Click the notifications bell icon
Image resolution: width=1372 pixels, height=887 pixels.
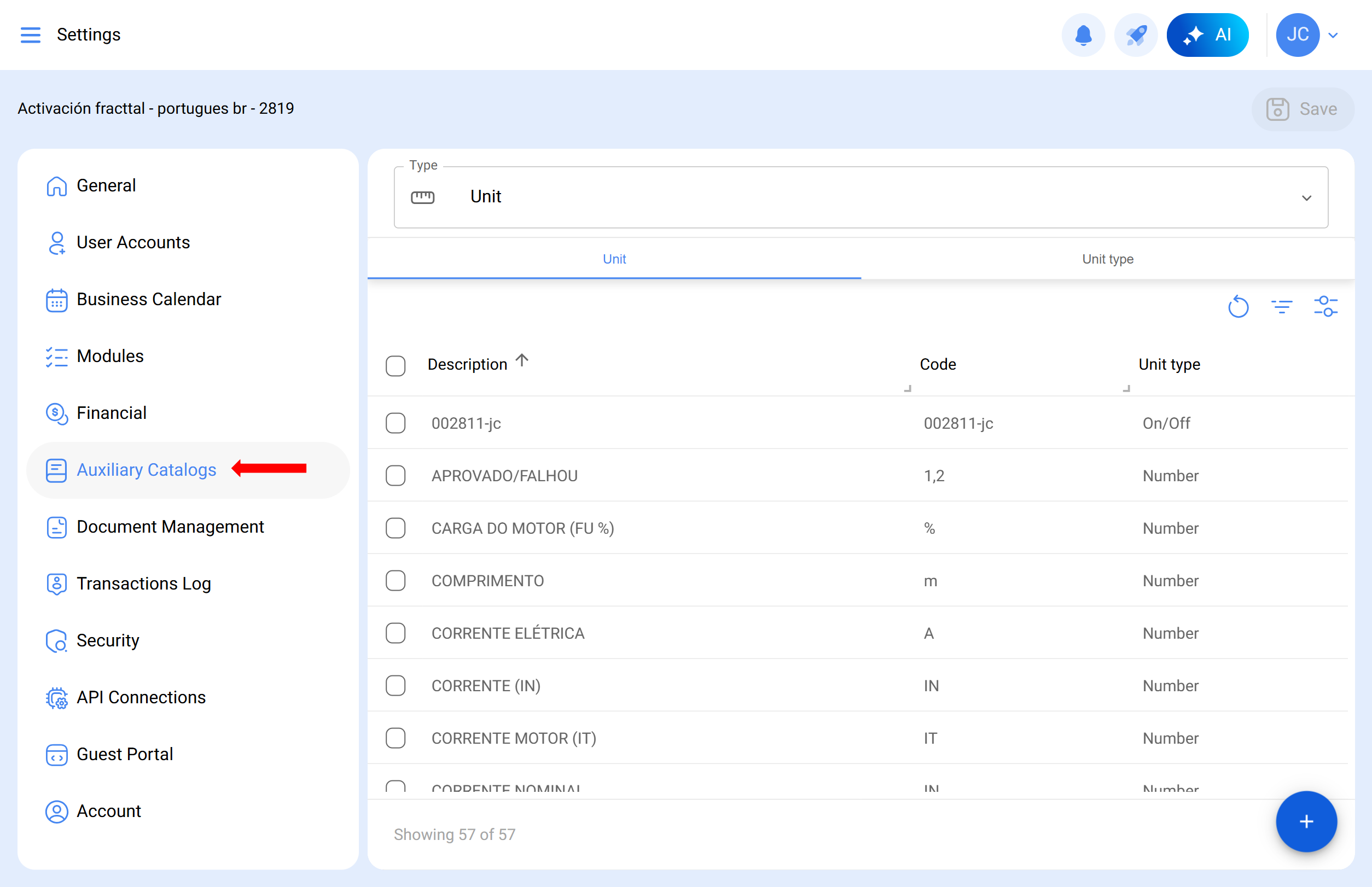coord(1083,34)
